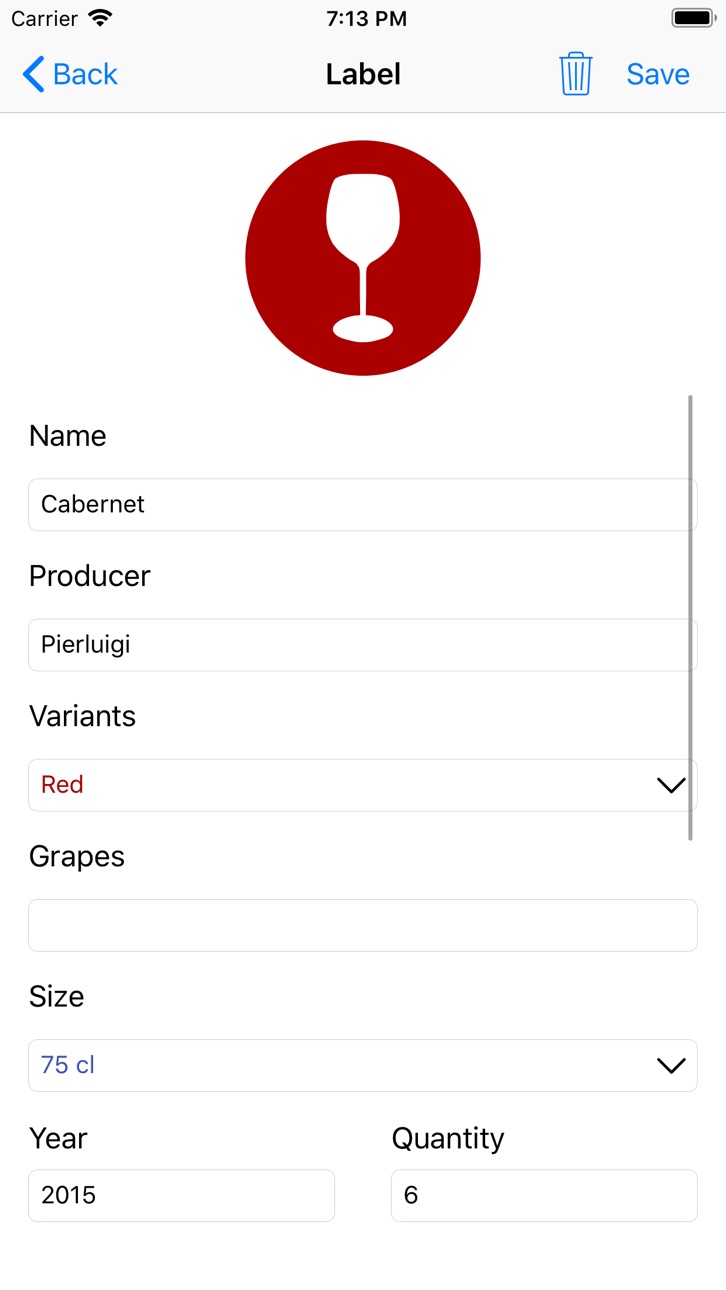This screenshot has height=1290, width=726.
Task: Open the 75 cl size selector
Action: 363,1065
